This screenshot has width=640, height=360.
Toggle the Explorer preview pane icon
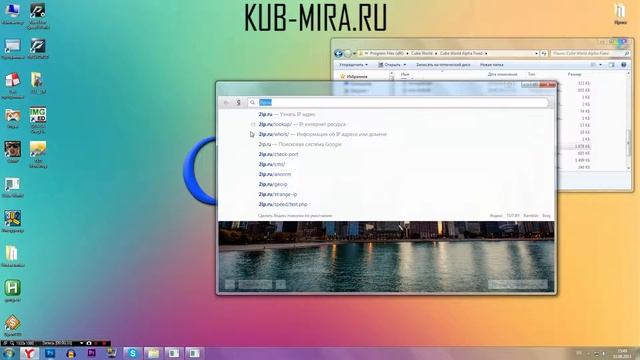tap(611, 65)
